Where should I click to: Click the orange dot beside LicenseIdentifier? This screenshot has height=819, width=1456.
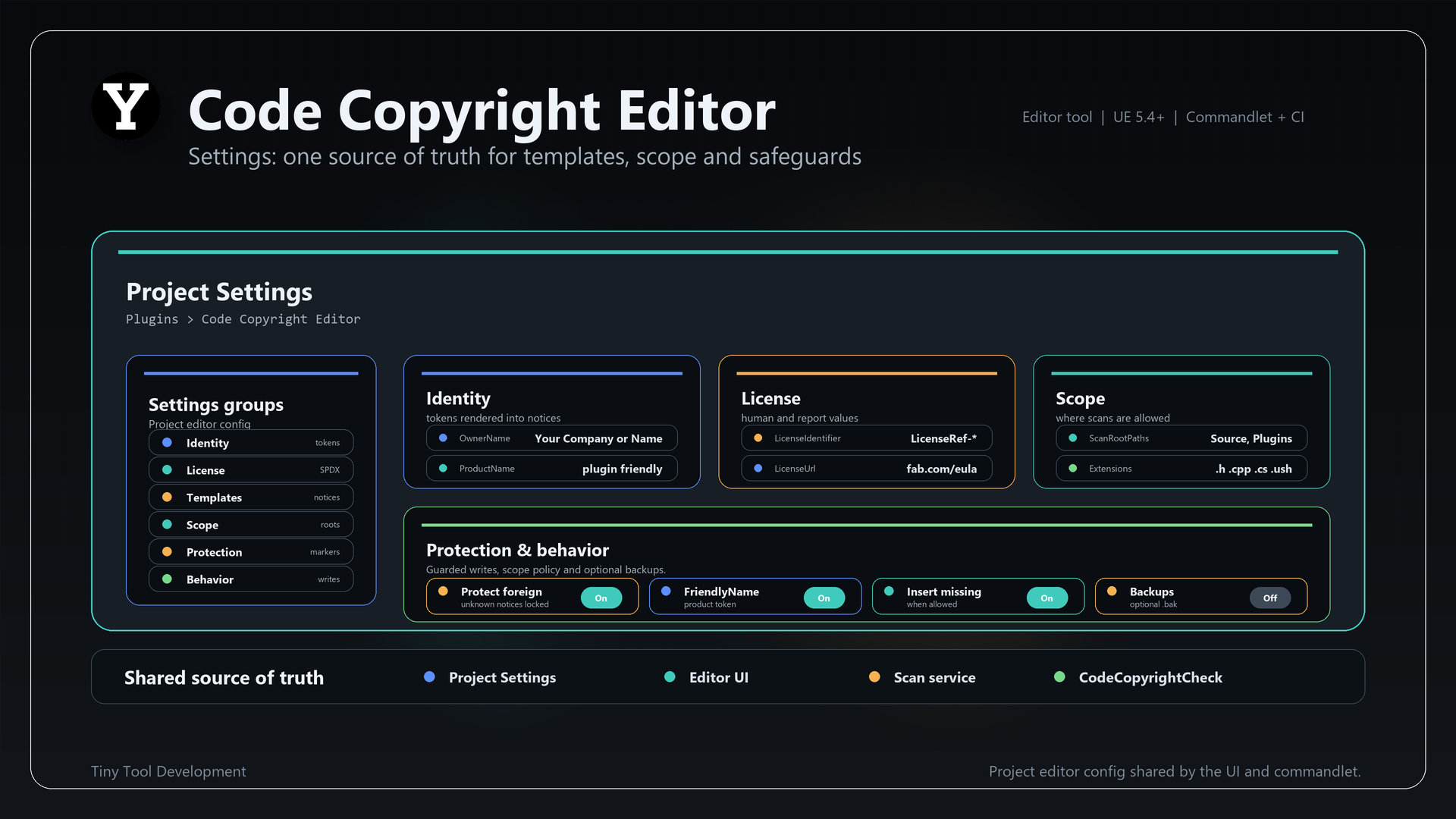(x=758, y=438)
